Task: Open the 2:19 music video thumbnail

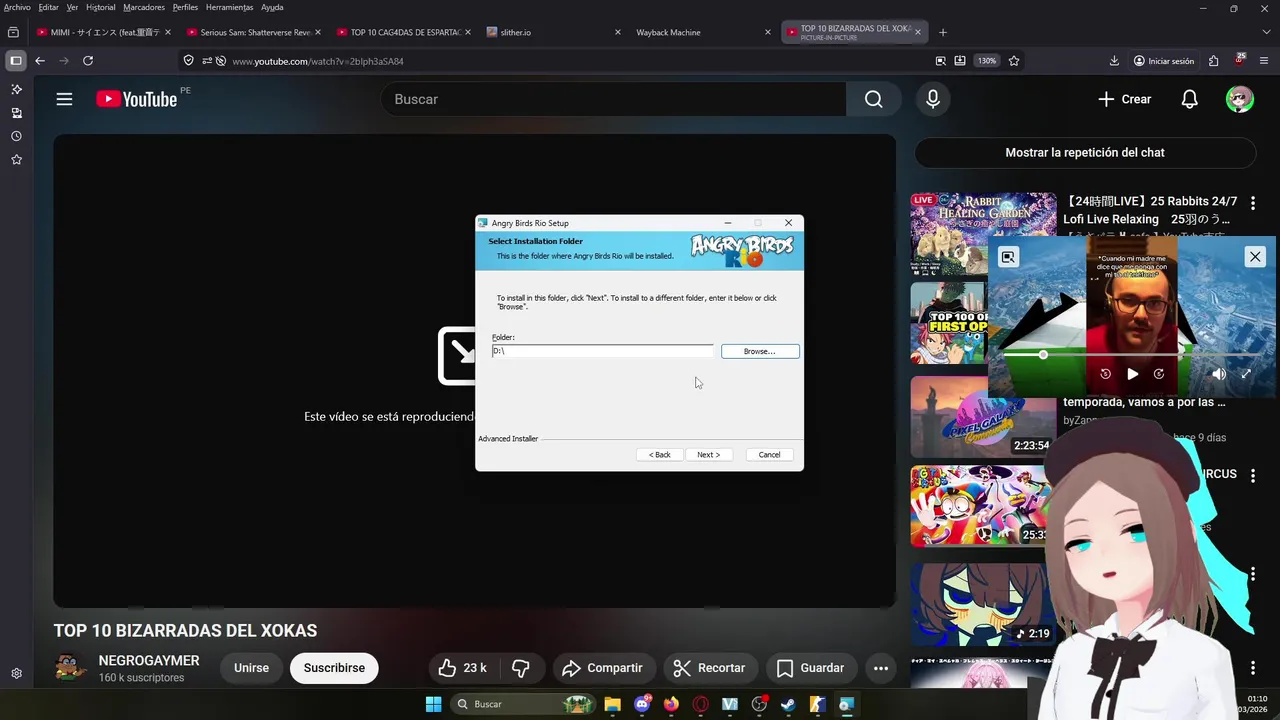Action: pos(980,604)
